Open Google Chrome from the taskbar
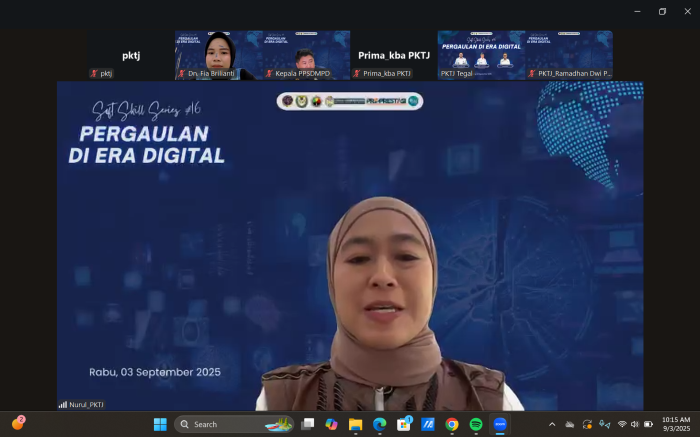The height and width of the screenshot is (437, 700). point(452,424)
